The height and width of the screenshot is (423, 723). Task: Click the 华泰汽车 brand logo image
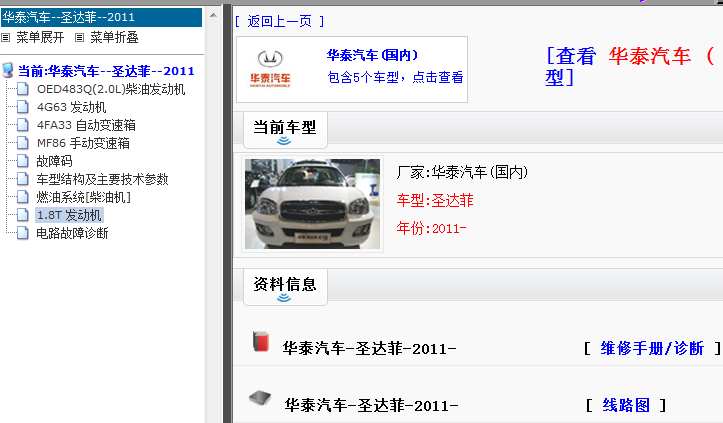pos(270,68)
